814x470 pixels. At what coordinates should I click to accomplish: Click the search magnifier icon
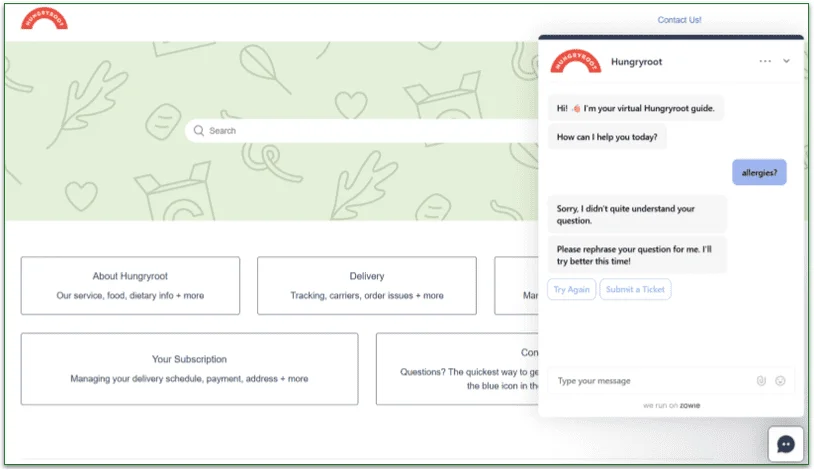point(198,130)
